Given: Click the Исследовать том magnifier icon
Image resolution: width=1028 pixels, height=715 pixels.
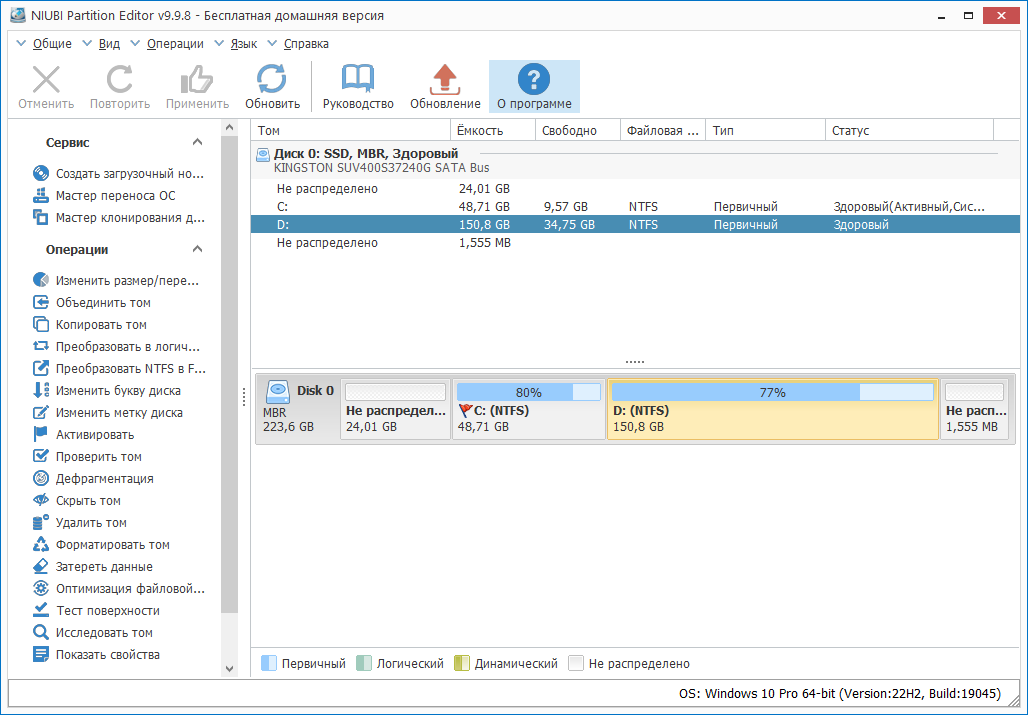Looking at the screenshot, I should point(41,632).
